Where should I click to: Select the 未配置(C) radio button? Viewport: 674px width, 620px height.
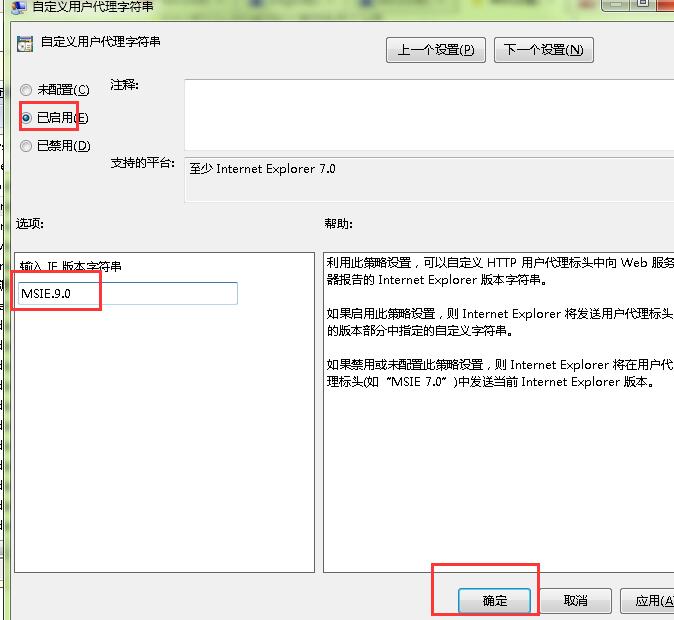click(26, 90)
